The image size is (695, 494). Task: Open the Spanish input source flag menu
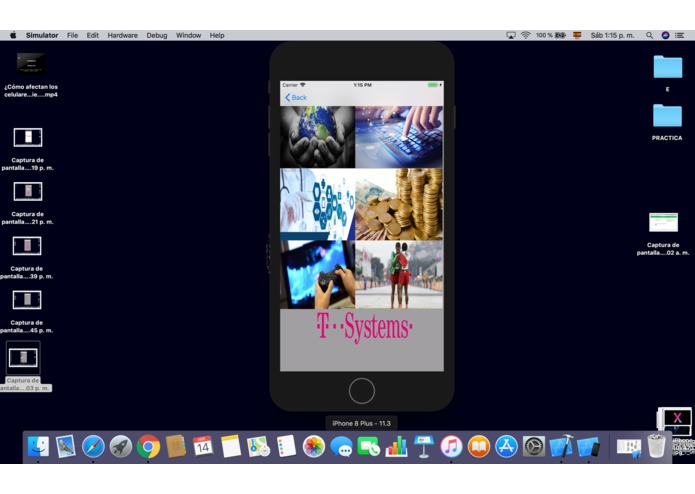(x=577, y=35)
